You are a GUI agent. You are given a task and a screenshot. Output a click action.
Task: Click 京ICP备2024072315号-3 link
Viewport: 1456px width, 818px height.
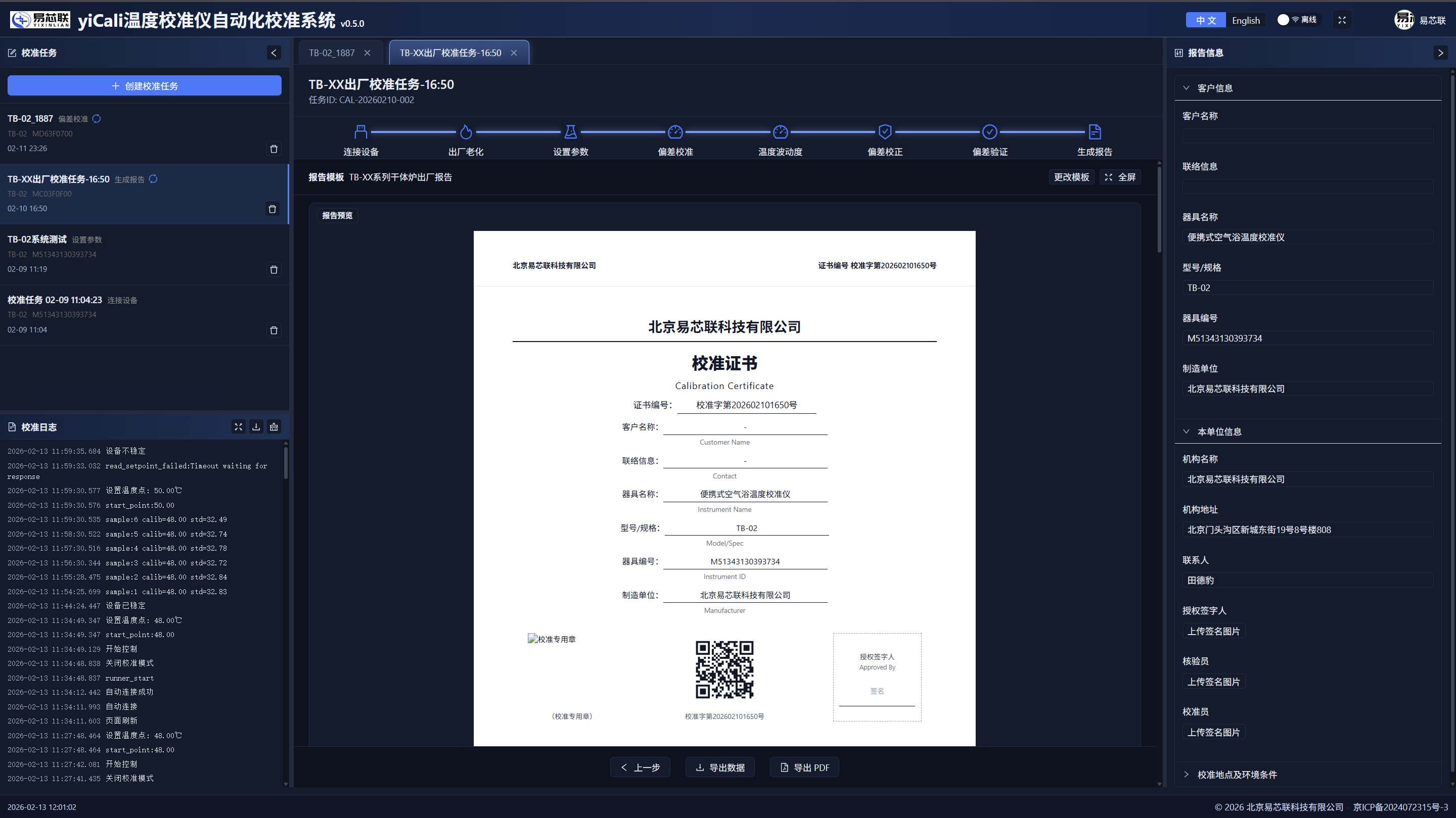tap(1400, 807)
